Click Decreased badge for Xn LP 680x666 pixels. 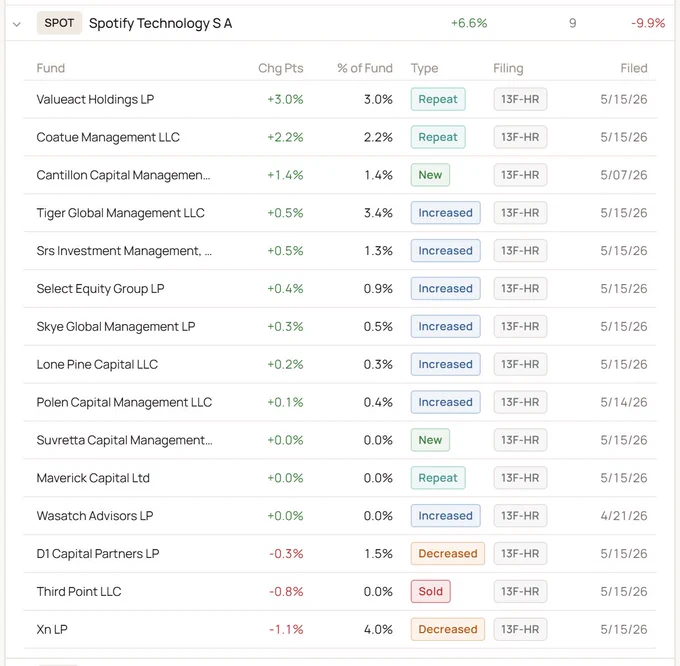[x=448, y=629]
